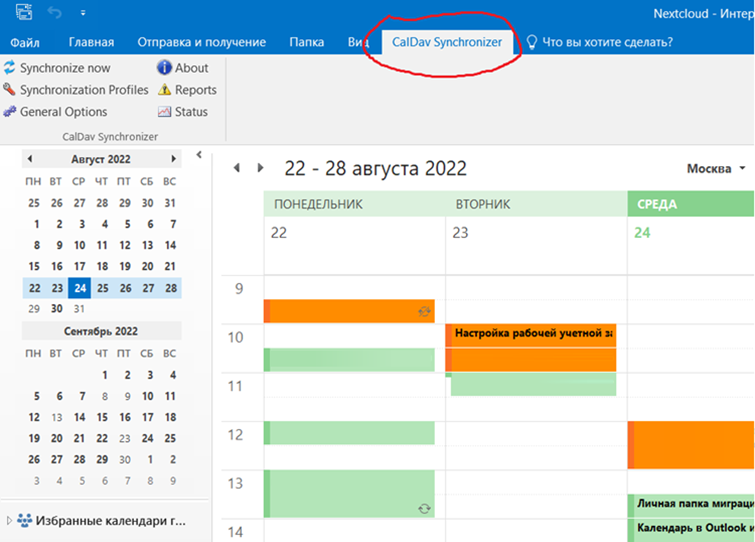The height and width of the screenshot is (542, 755).
Task: Go to next month in mini calendar
Action: pyautogui.click(x=173, y=158)
